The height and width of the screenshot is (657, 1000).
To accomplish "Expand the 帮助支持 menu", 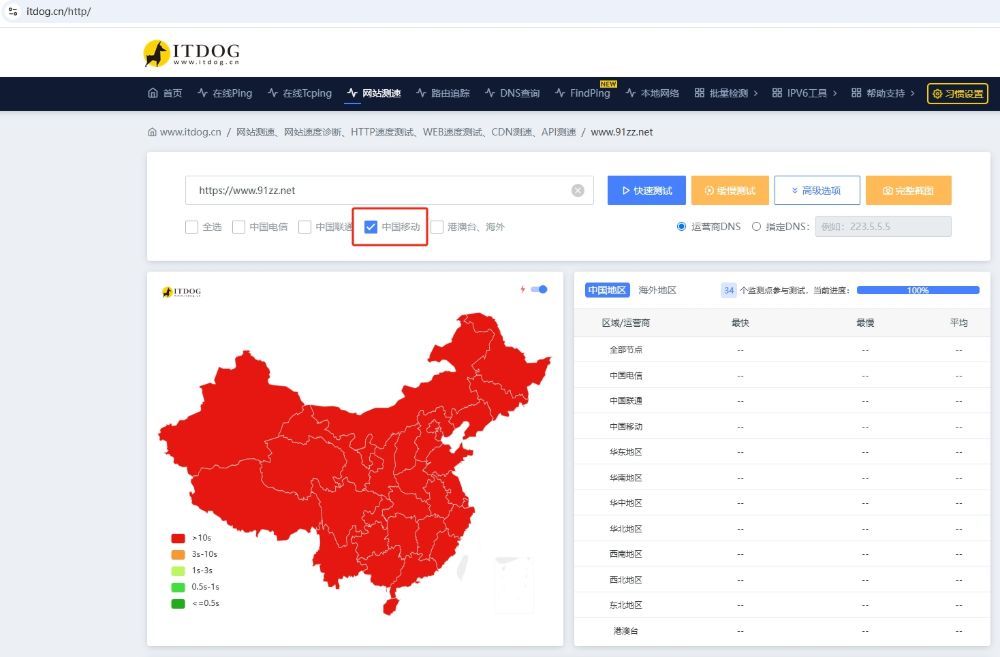I will click(883, 93).
